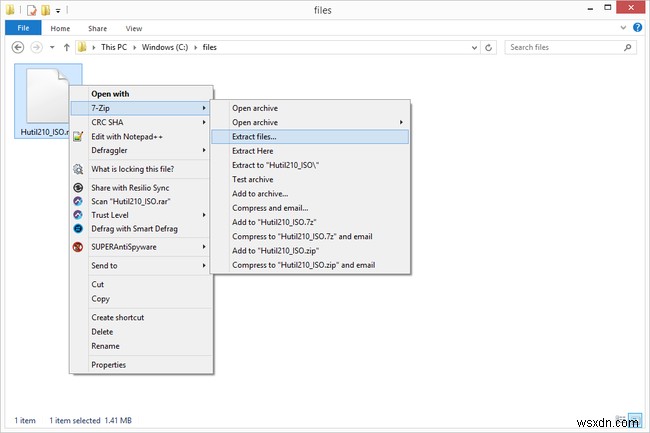Choose 'Extract files...' from the 7-Zip submenu

click(x=255, y=136)
